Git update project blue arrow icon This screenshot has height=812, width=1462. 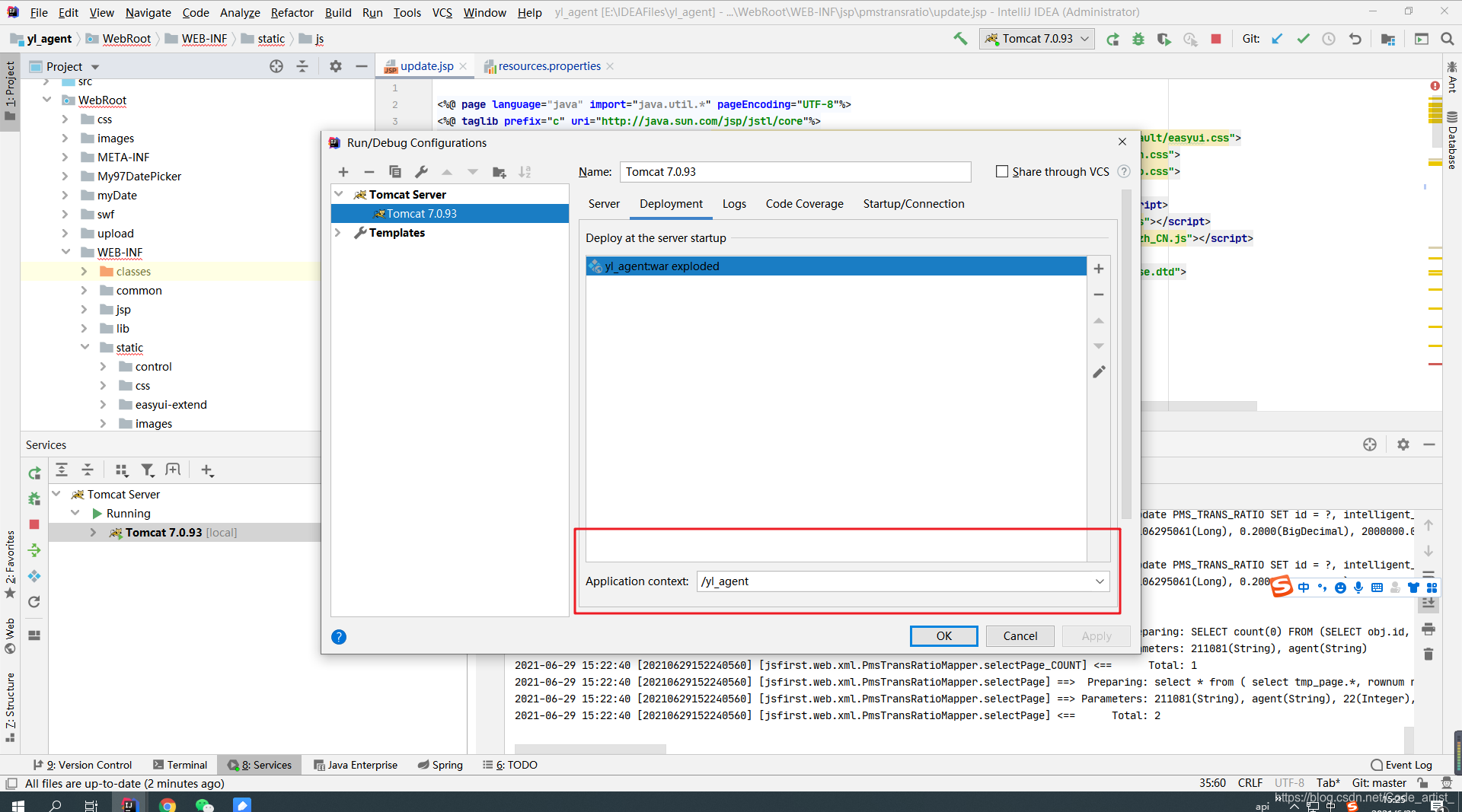(x=1277, y=39)
